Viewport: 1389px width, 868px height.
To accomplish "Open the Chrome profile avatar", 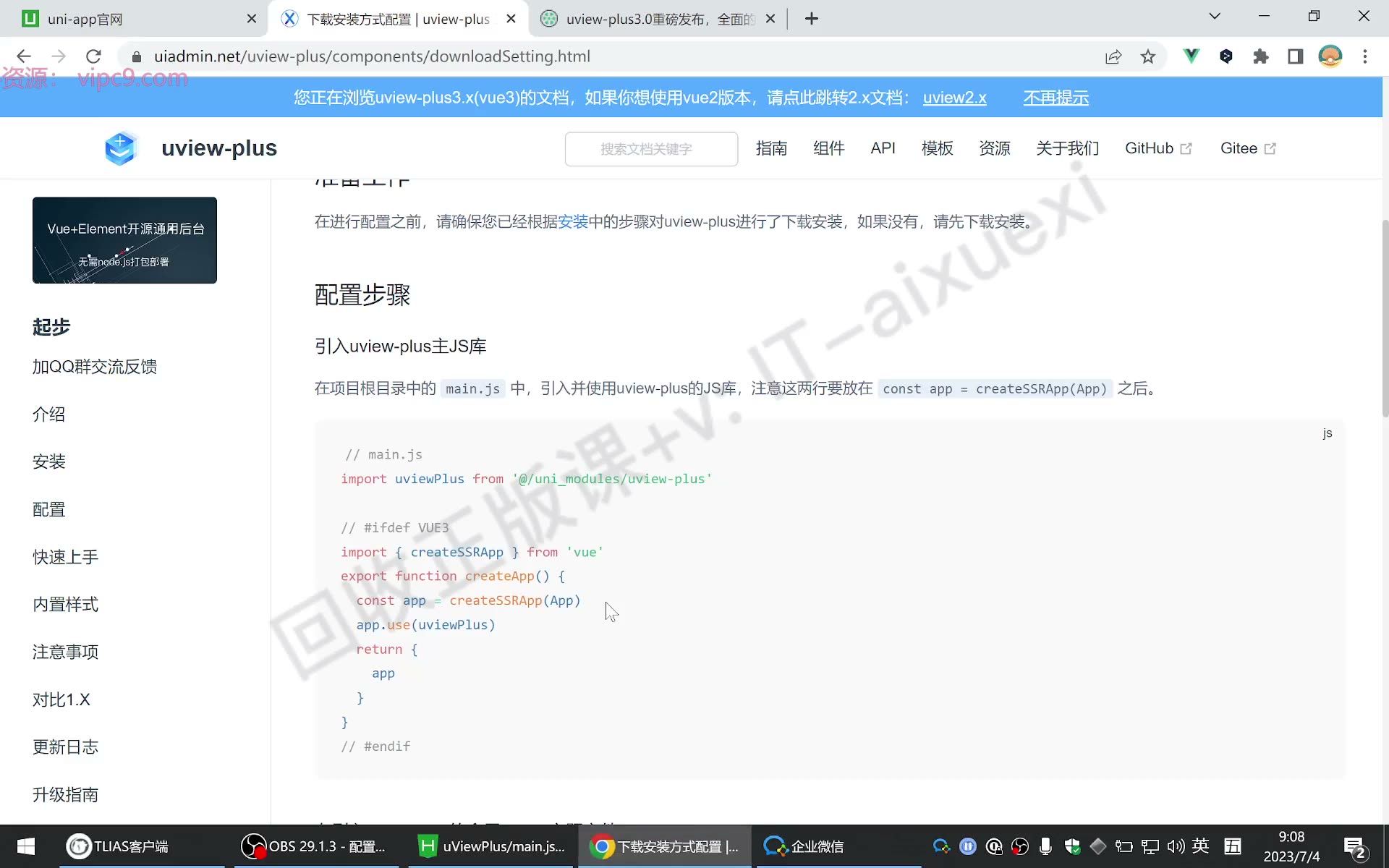I will coord(1330,56).
